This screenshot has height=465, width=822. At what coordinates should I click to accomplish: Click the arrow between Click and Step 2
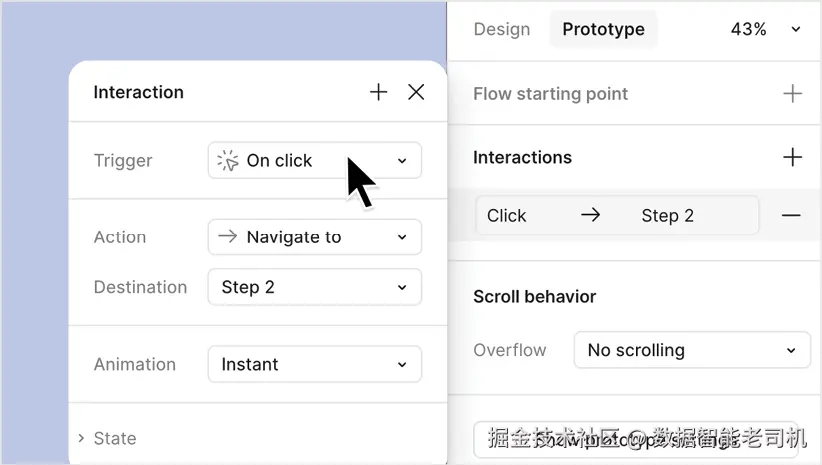(x=590, y=216)
